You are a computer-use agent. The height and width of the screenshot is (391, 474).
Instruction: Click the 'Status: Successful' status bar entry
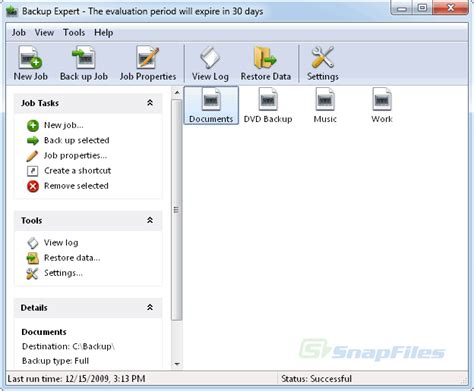pos(316,379)
